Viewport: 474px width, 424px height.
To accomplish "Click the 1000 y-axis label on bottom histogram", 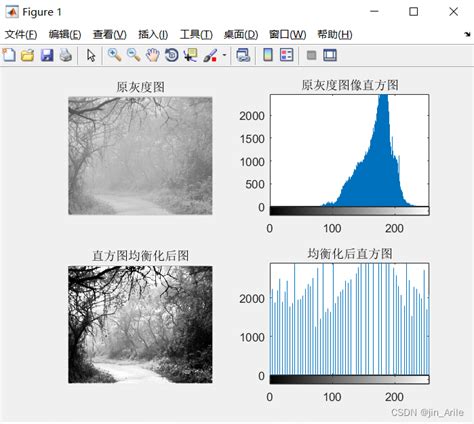I will 252,337.
